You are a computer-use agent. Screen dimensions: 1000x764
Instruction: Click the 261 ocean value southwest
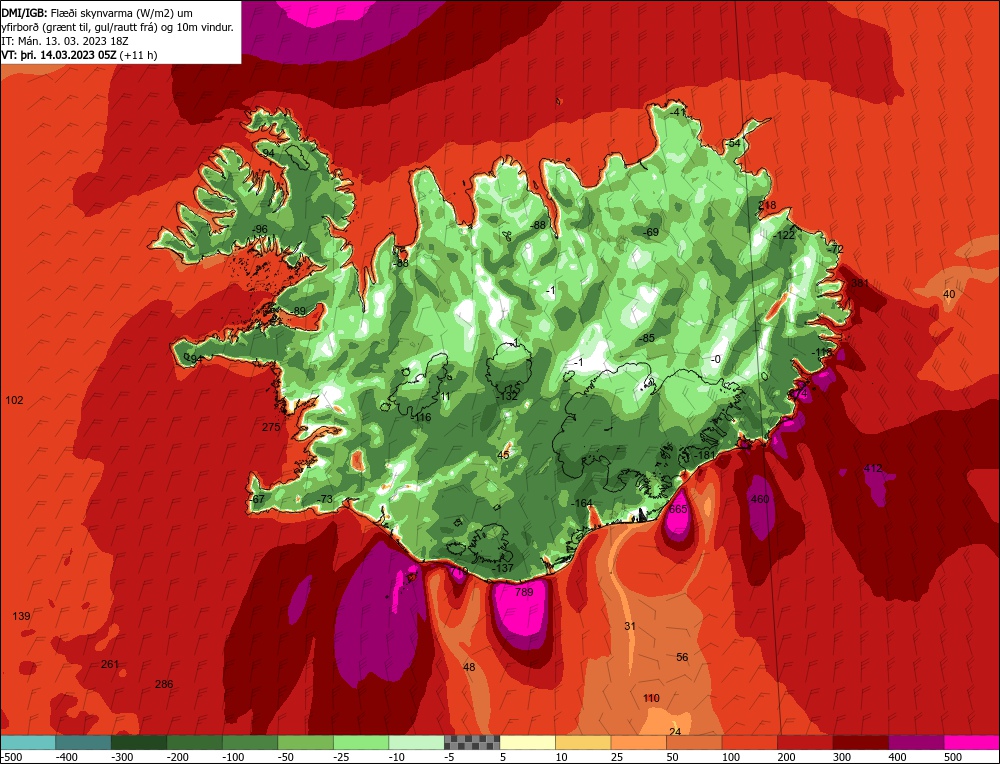110,664
